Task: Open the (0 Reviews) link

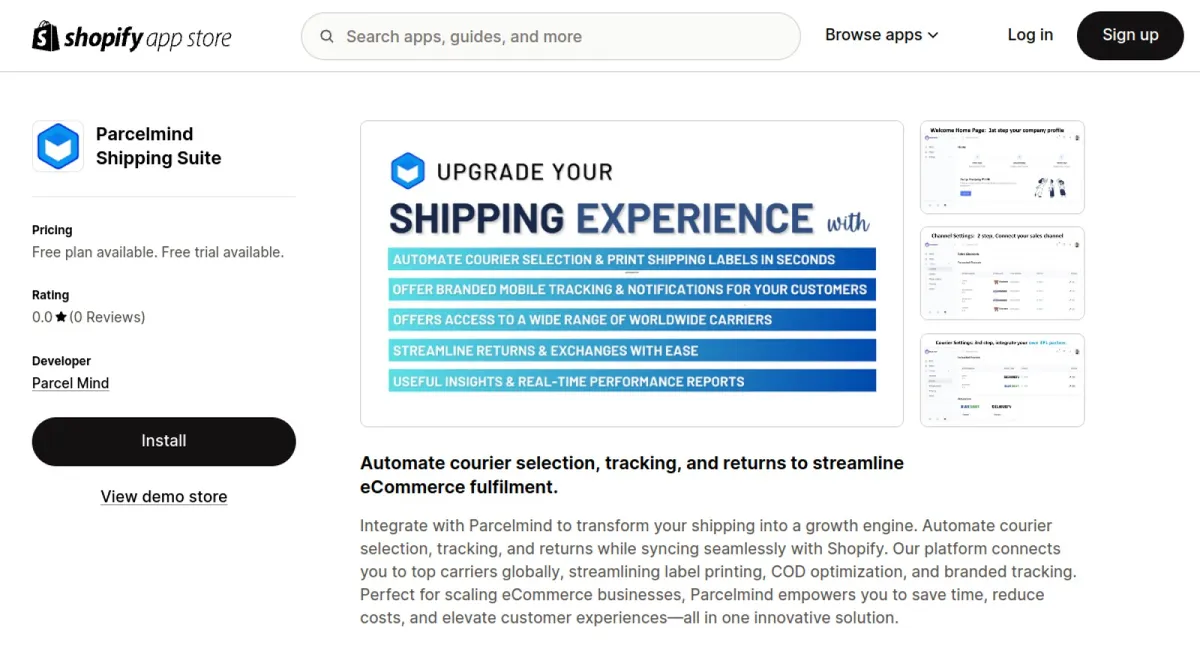Action: (x=107, y=317)
